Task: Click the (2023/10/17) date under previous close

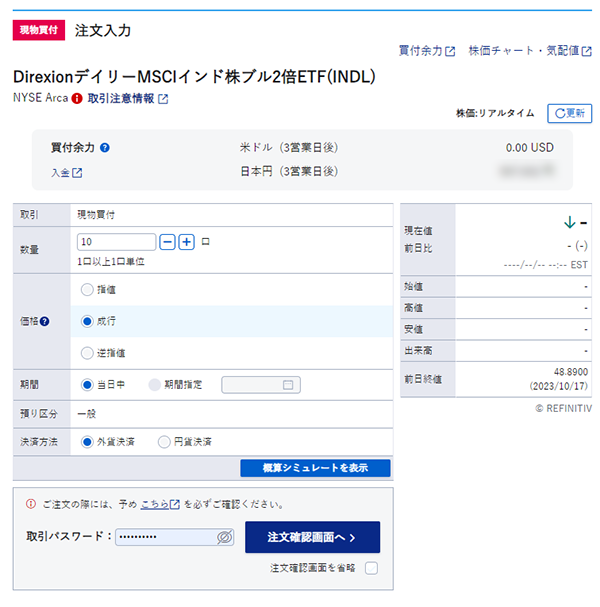Action: 559,386
